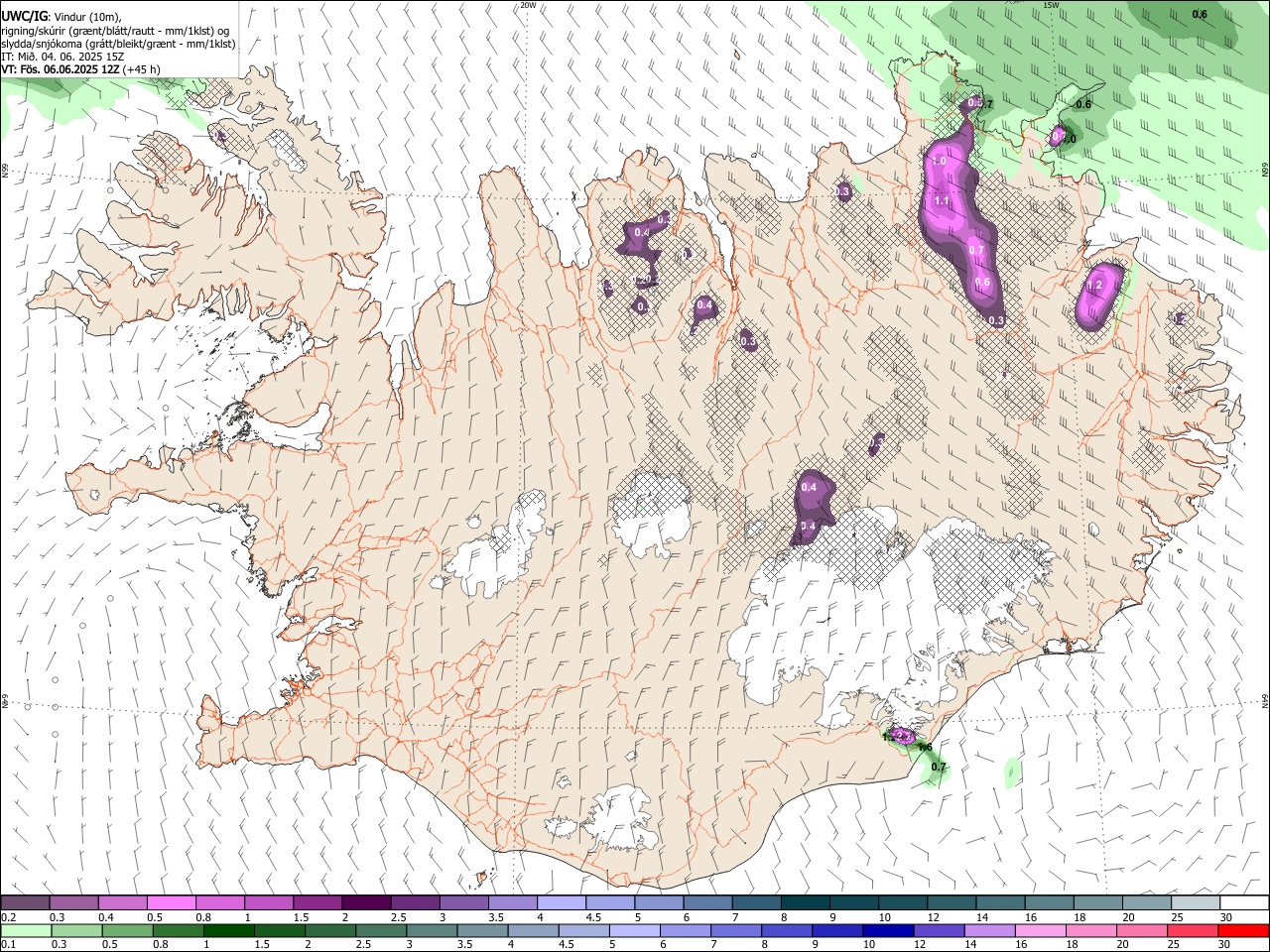Click the white 30 swatch ending the upper scale

[x=1244, y=903]
